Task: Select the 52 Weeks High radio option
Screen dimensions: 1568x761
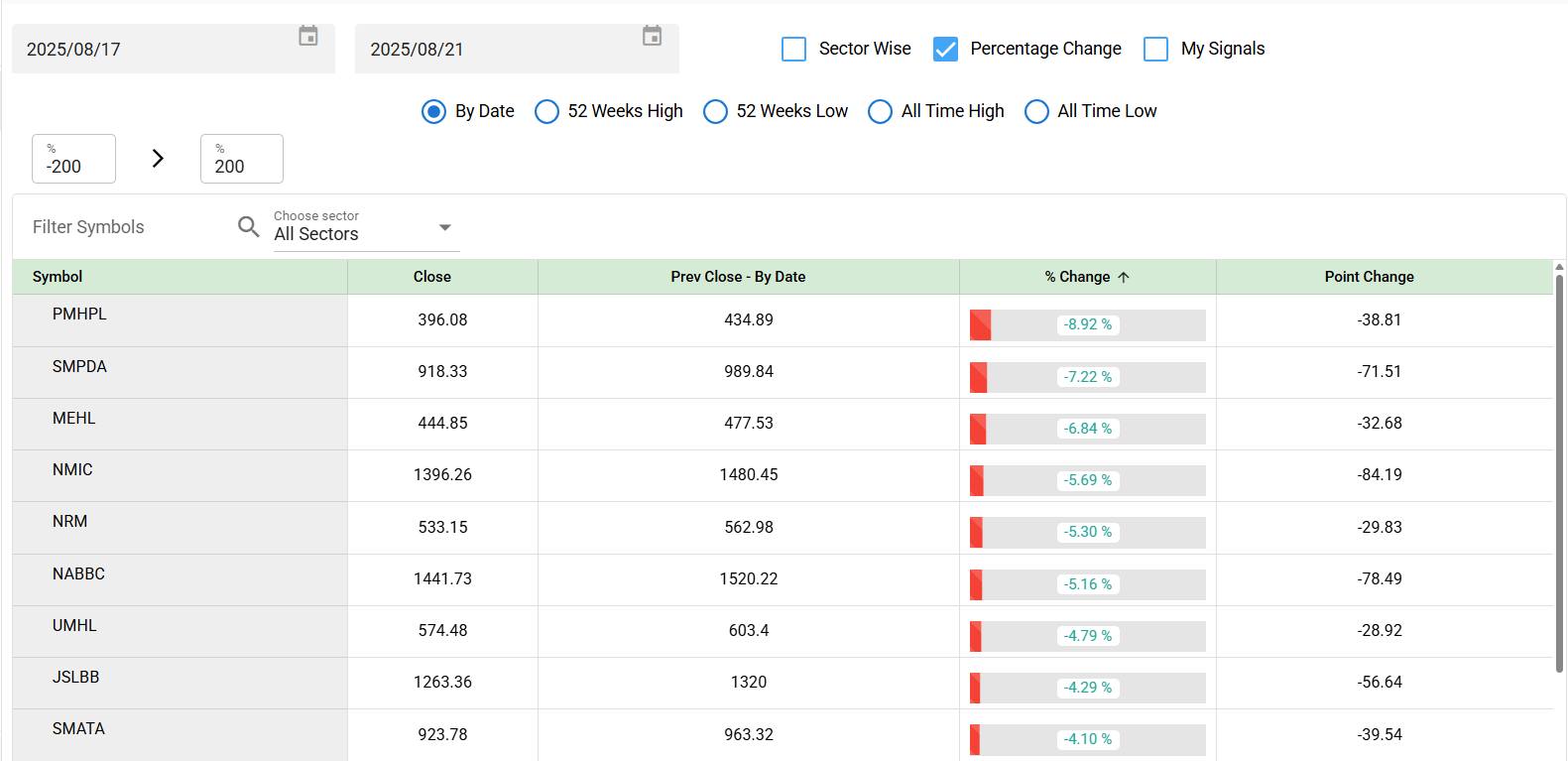Action: pyautogui.click(x=546, y=111)
